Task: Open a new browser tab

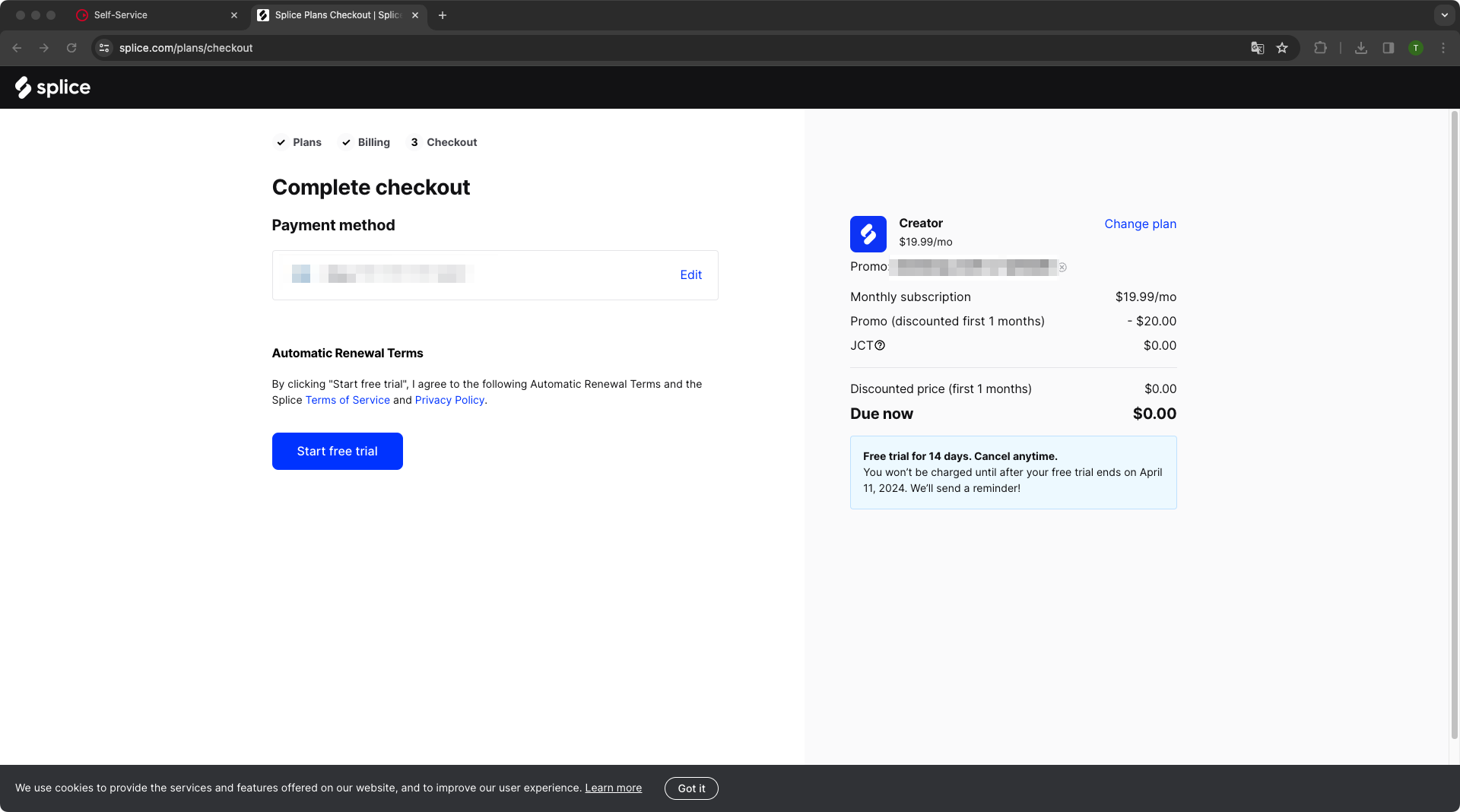Action: click(x=443, y=15)
